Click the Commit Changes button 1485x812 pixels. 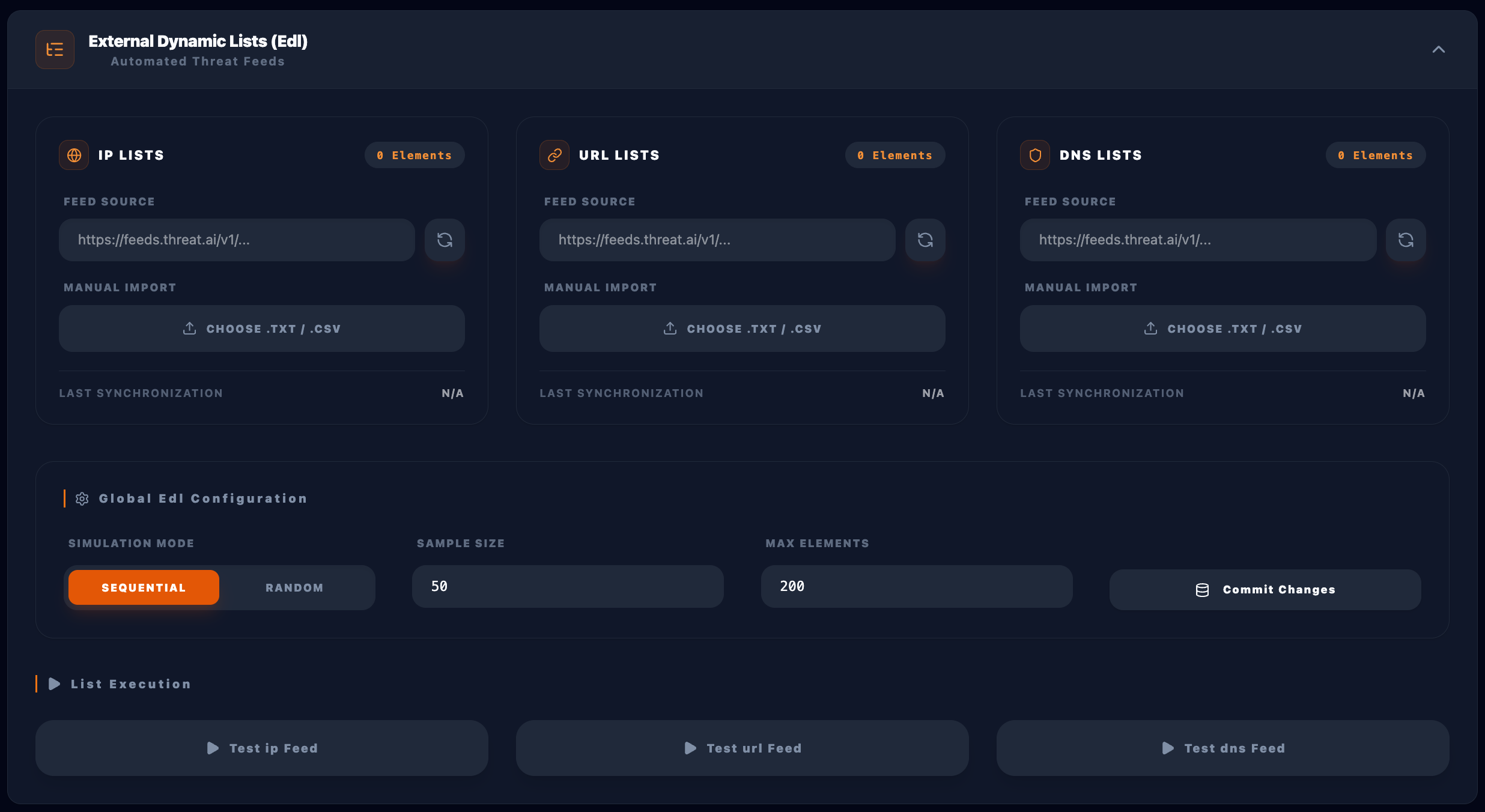[1265, 590]
